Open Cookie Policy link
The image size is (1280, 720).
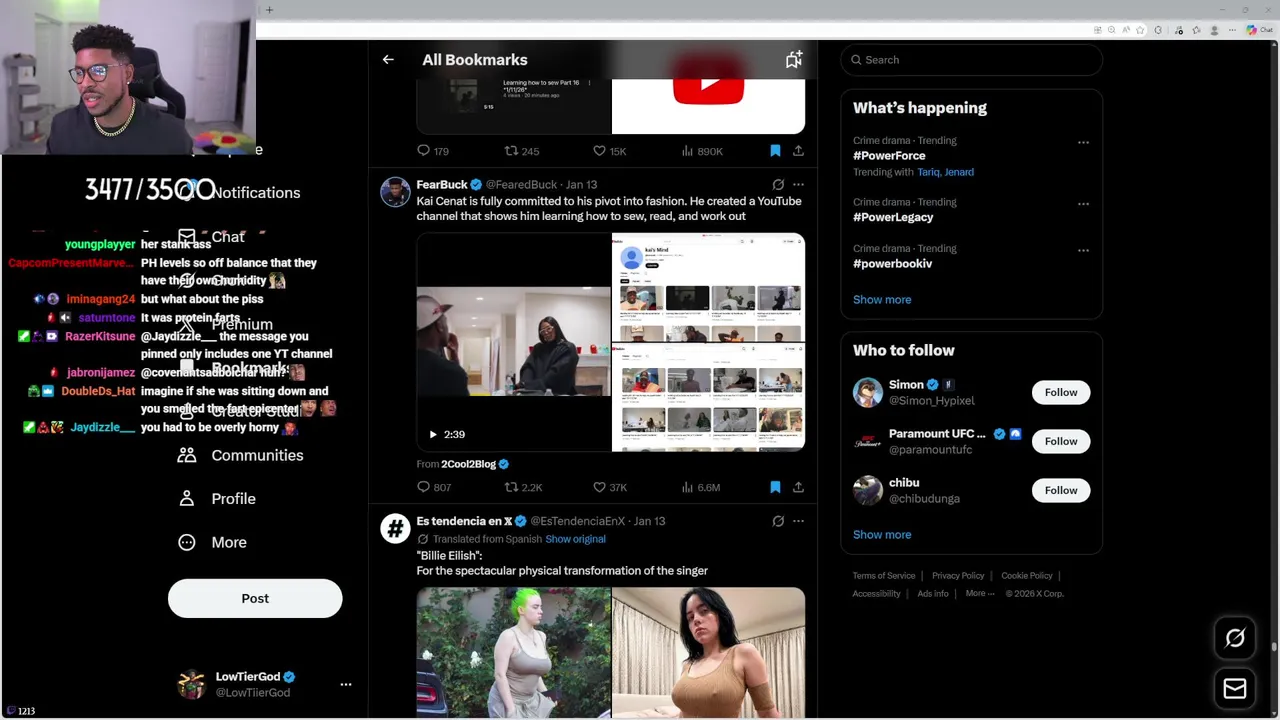coord(1027,576)
